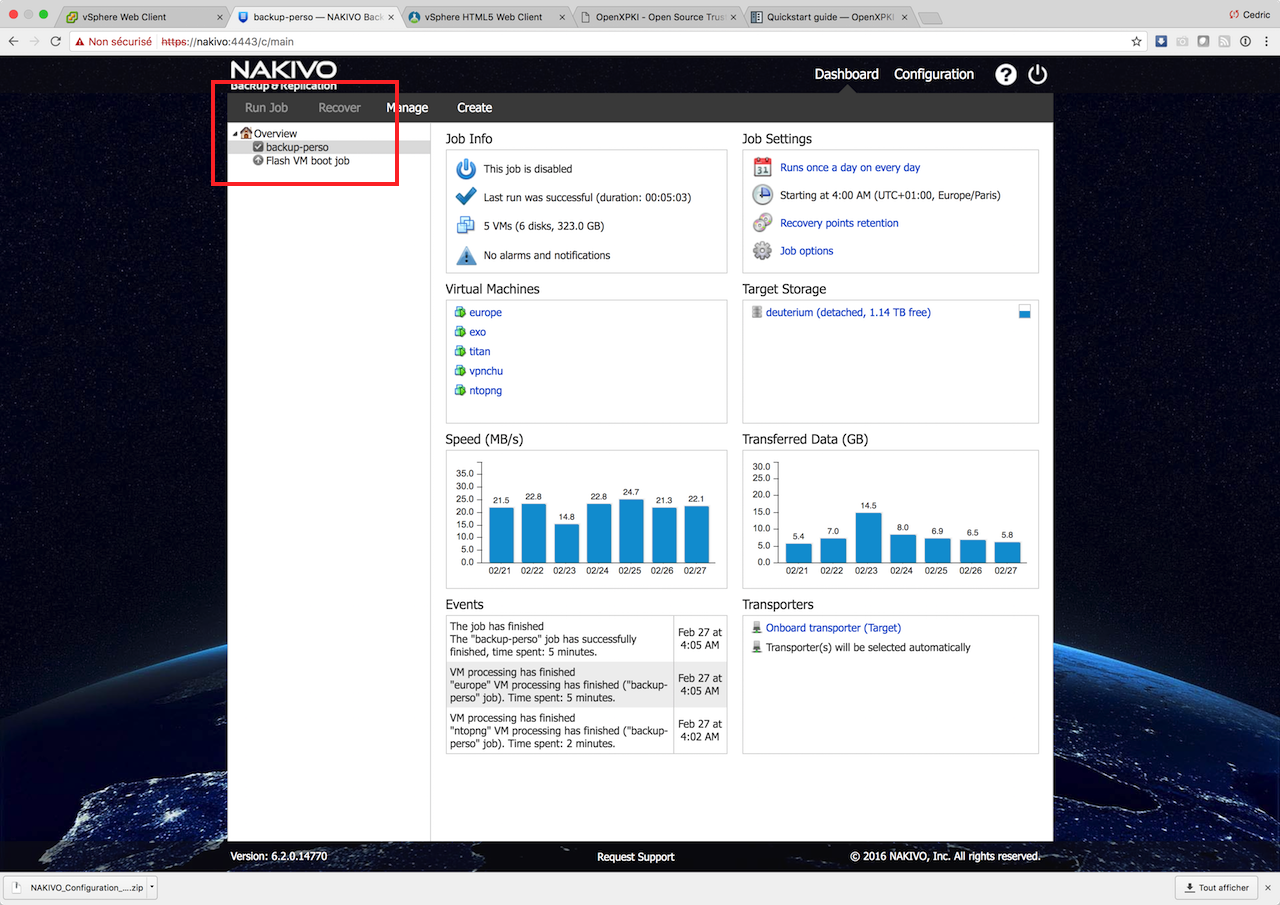Screen dimensions: 1280x905
Task: Click the power logout icon
Action: pyautogui.click(x=1037, y=75)
